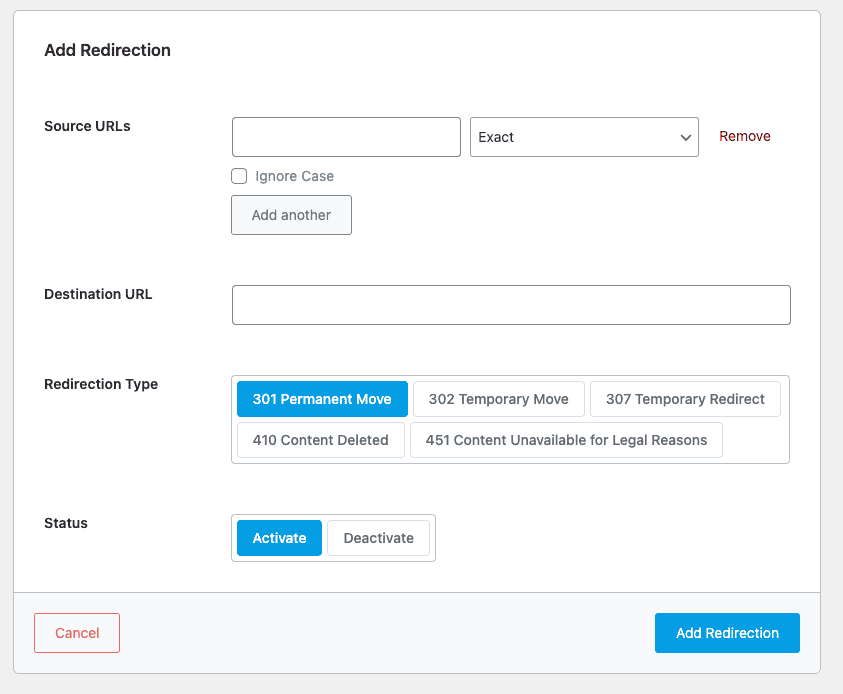Click the Cancel button

pyautogui.click(x=77, y=633)
